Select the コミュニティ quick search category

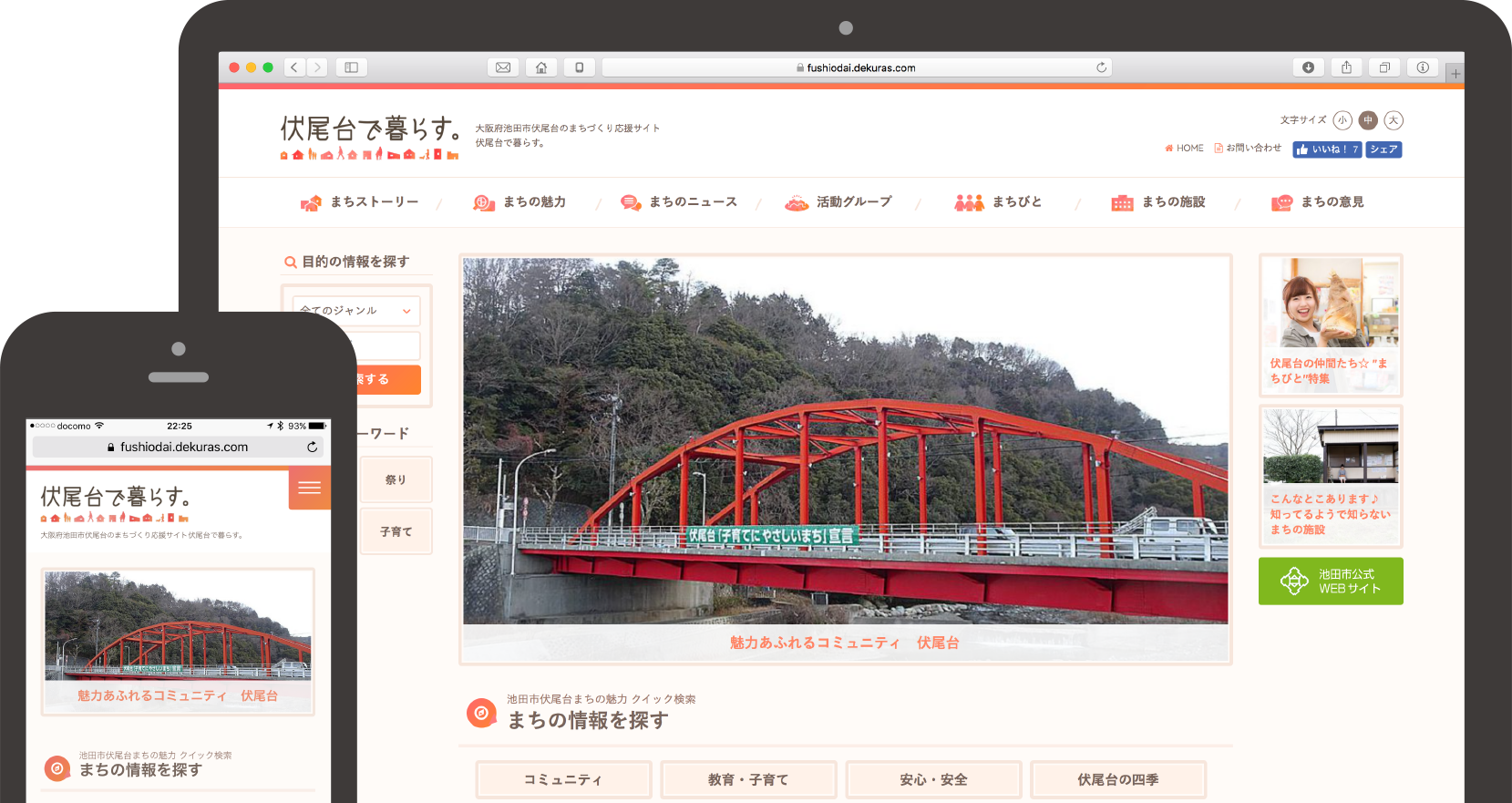563,780
